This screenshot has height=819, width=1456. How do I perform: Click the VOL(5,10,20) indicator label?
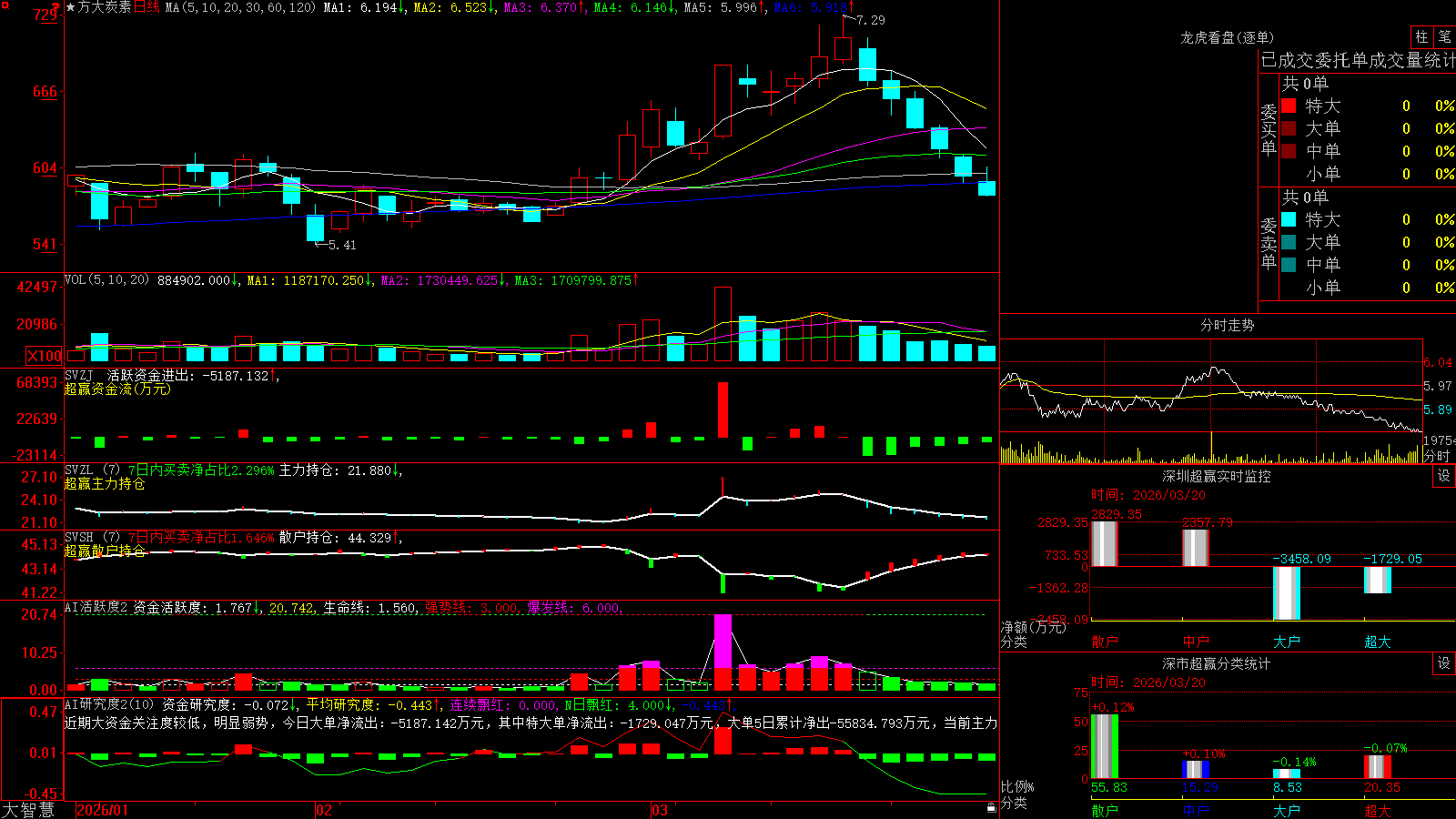(x=106, y=280)
